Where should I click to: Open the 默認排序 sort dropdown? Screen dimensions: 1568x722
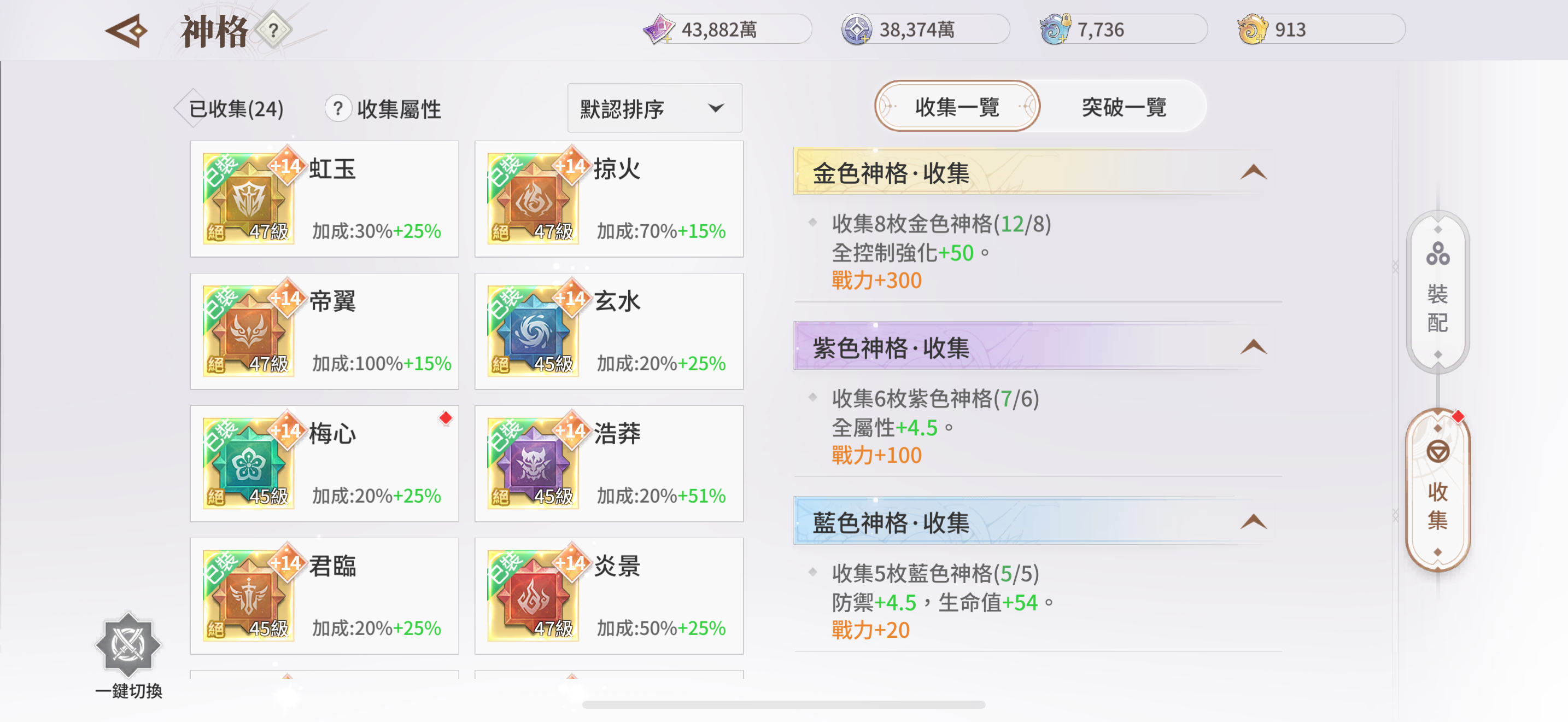click(654, 109)
